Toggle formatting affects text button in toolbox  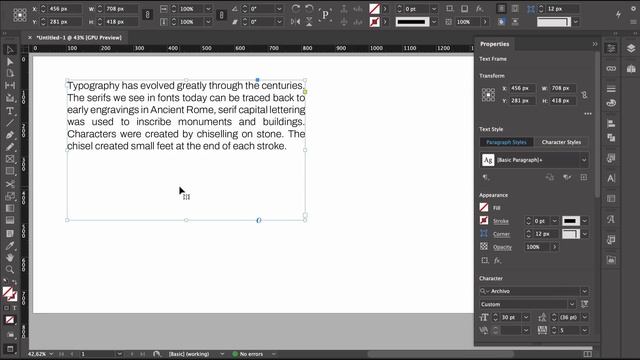tap(14, 308)
